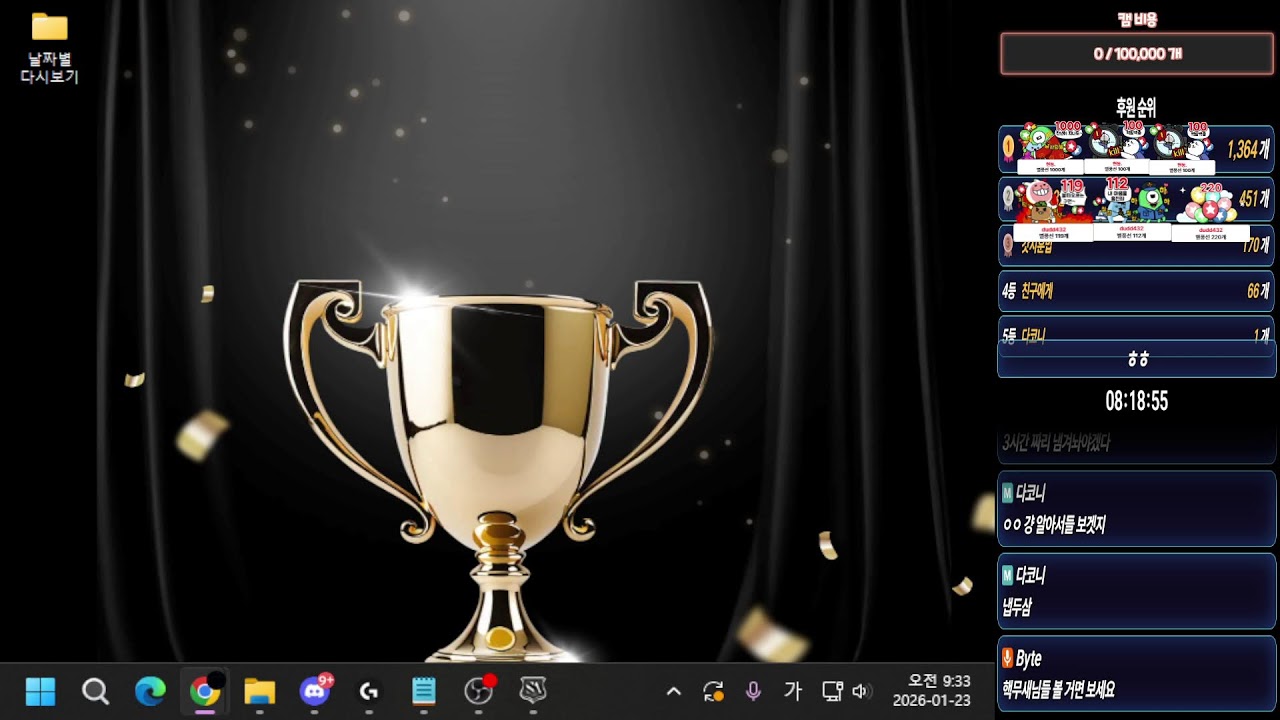Viewport: 1280px width, 720px height.
Task: Click the 08:18:55 timer text
Action: pyautogui.click(x=1137, y=402)
